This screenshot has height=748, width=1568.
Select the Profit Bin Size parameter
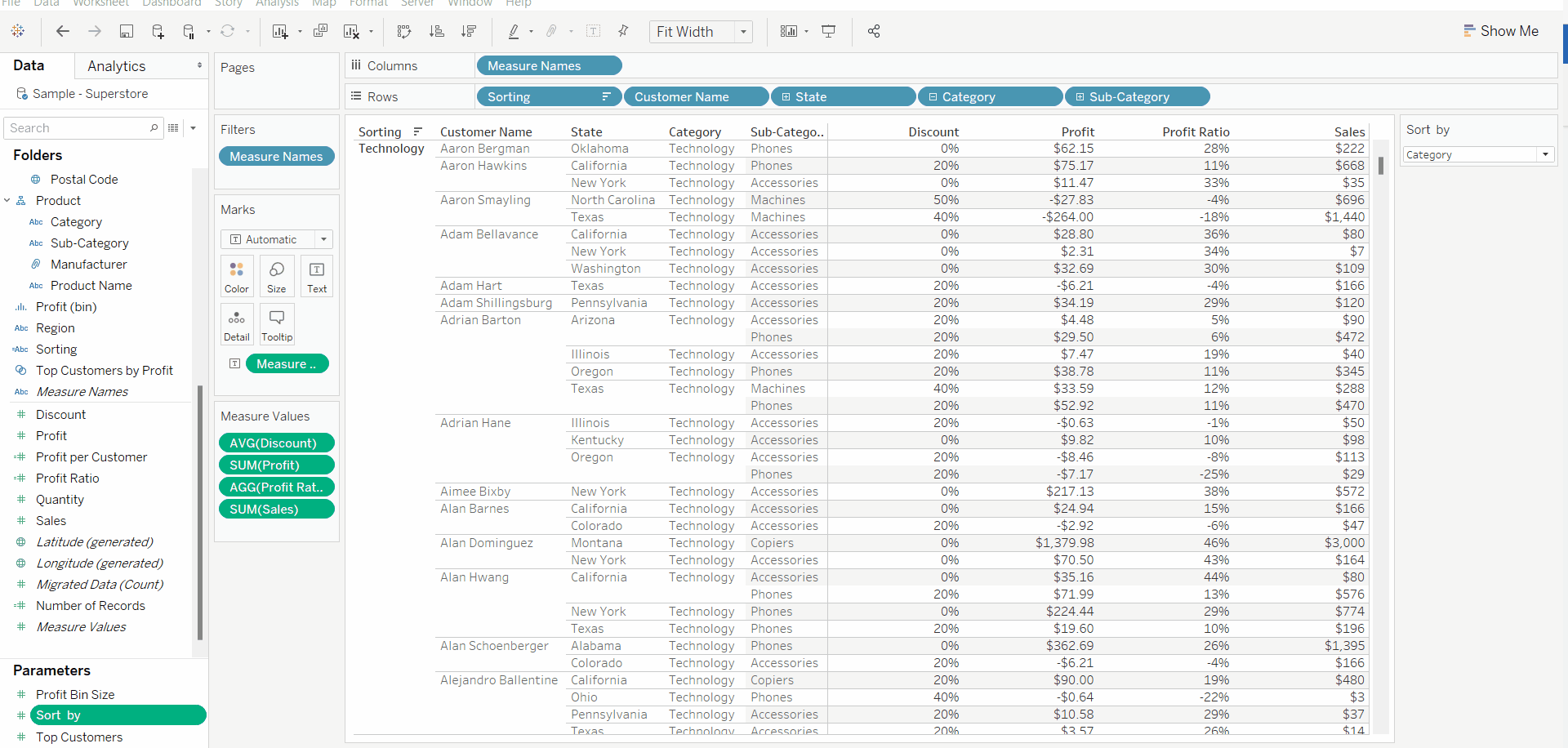pyautogui.click(x=75, y=695)
